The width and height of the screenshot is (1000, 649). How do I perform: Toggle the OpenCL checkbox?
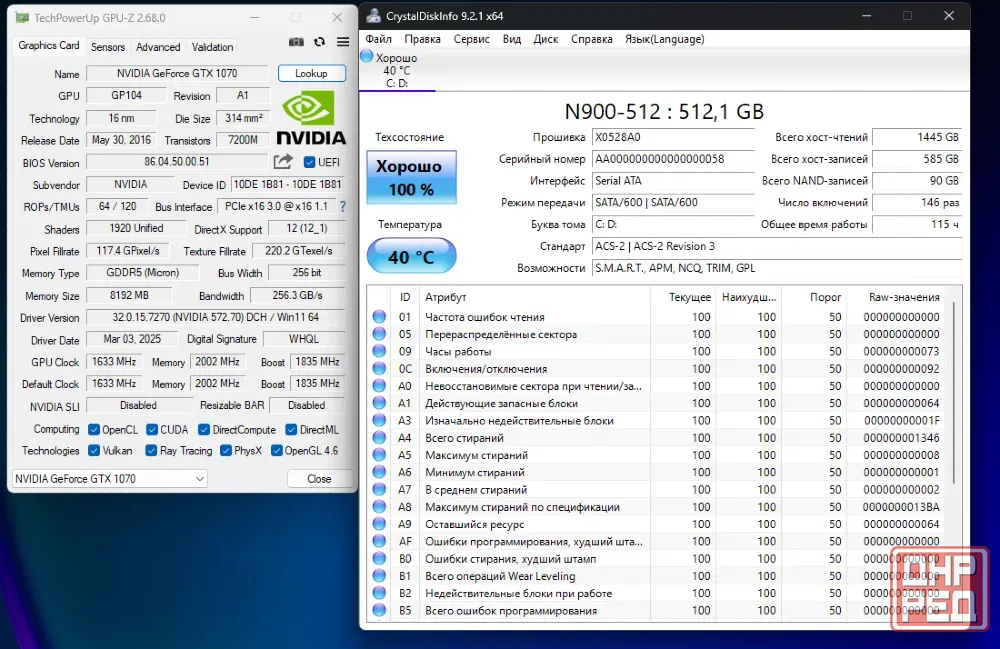pyautogui.click(x=94, y=429)
